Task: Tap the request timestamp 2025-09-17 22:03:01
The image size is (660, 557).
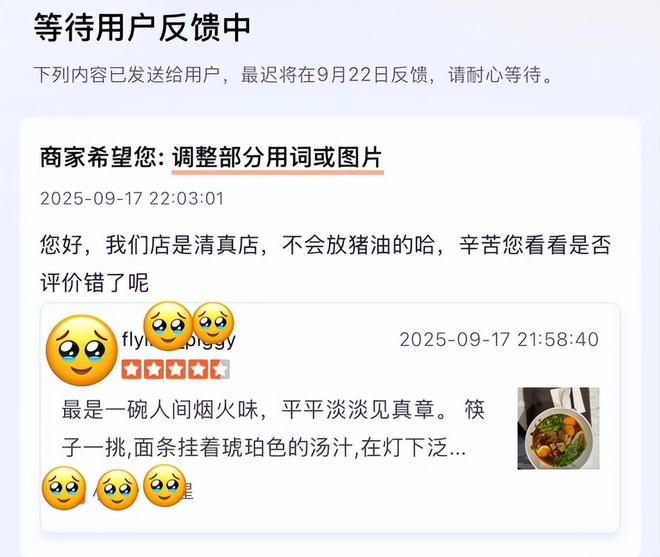Action: click(132, 199)
